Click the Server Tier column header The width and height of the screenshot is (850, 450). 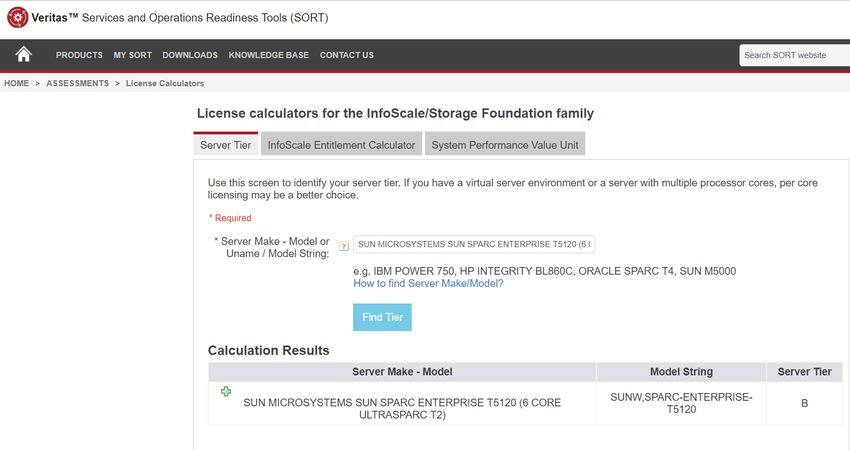804,372
